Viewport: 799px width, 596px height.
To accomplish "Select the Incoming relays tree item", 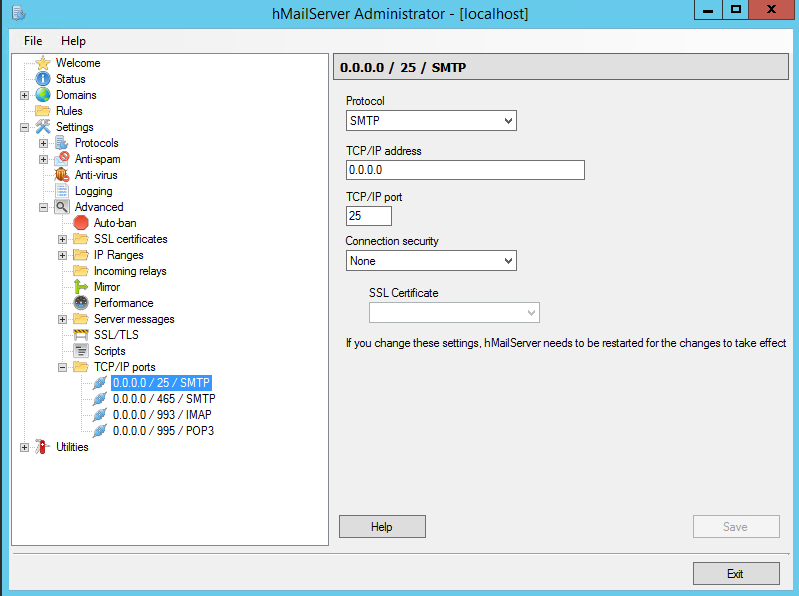I will click(x=130, y=271).
